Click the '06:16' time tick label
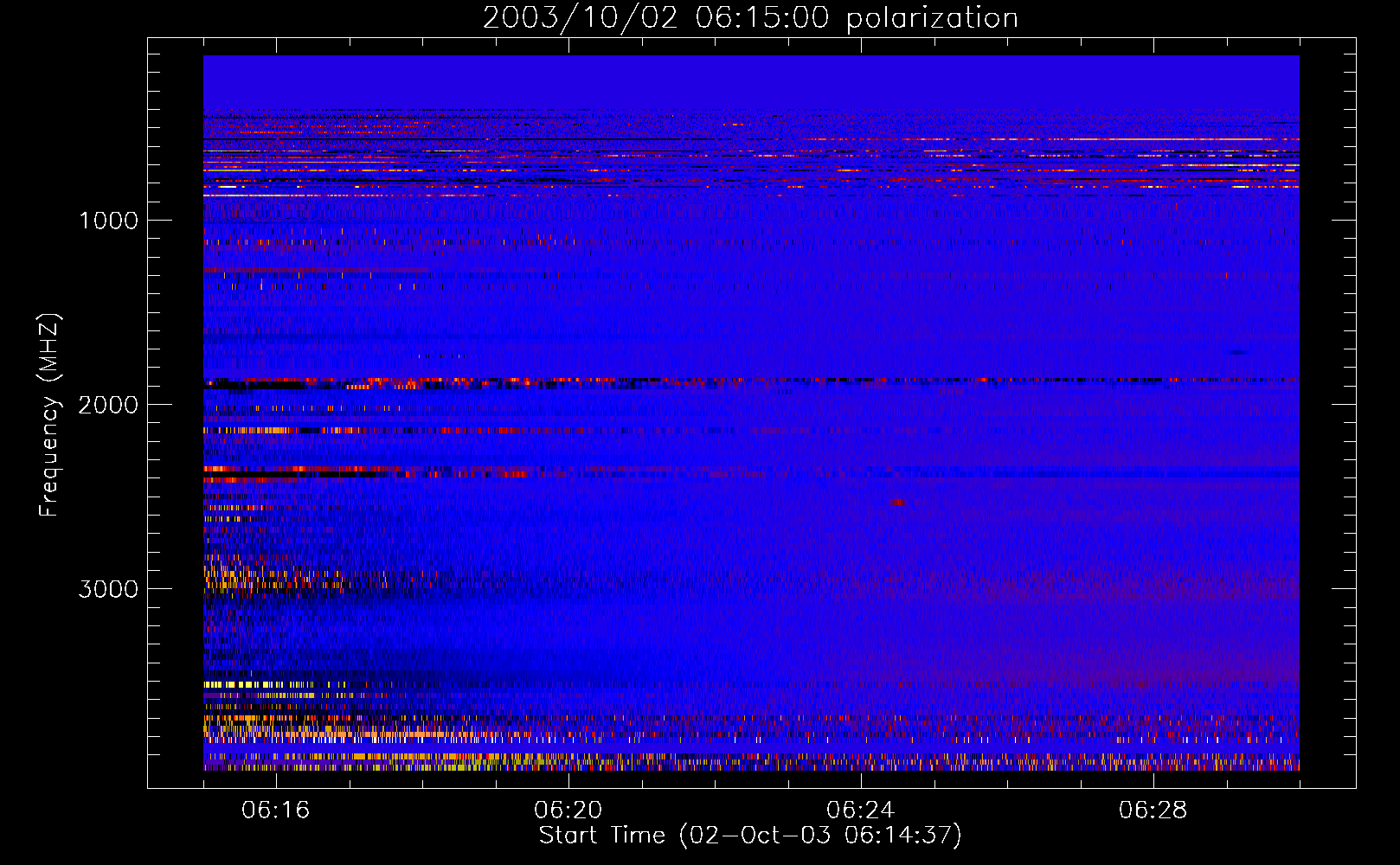Screen dimensions: 1400x865 [276, 811]
